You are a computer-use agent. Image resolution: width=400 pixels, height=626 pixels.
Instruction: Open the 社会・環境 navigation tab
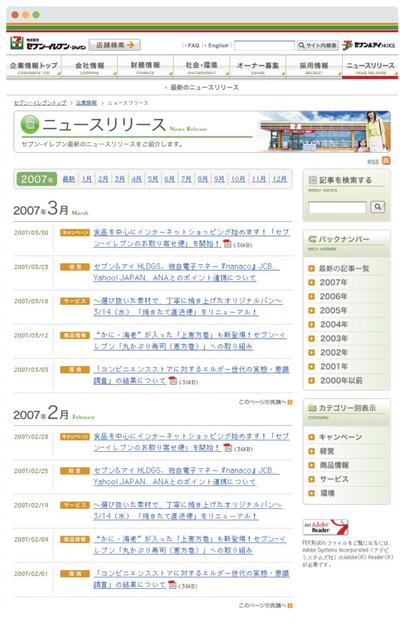(202, 67)
